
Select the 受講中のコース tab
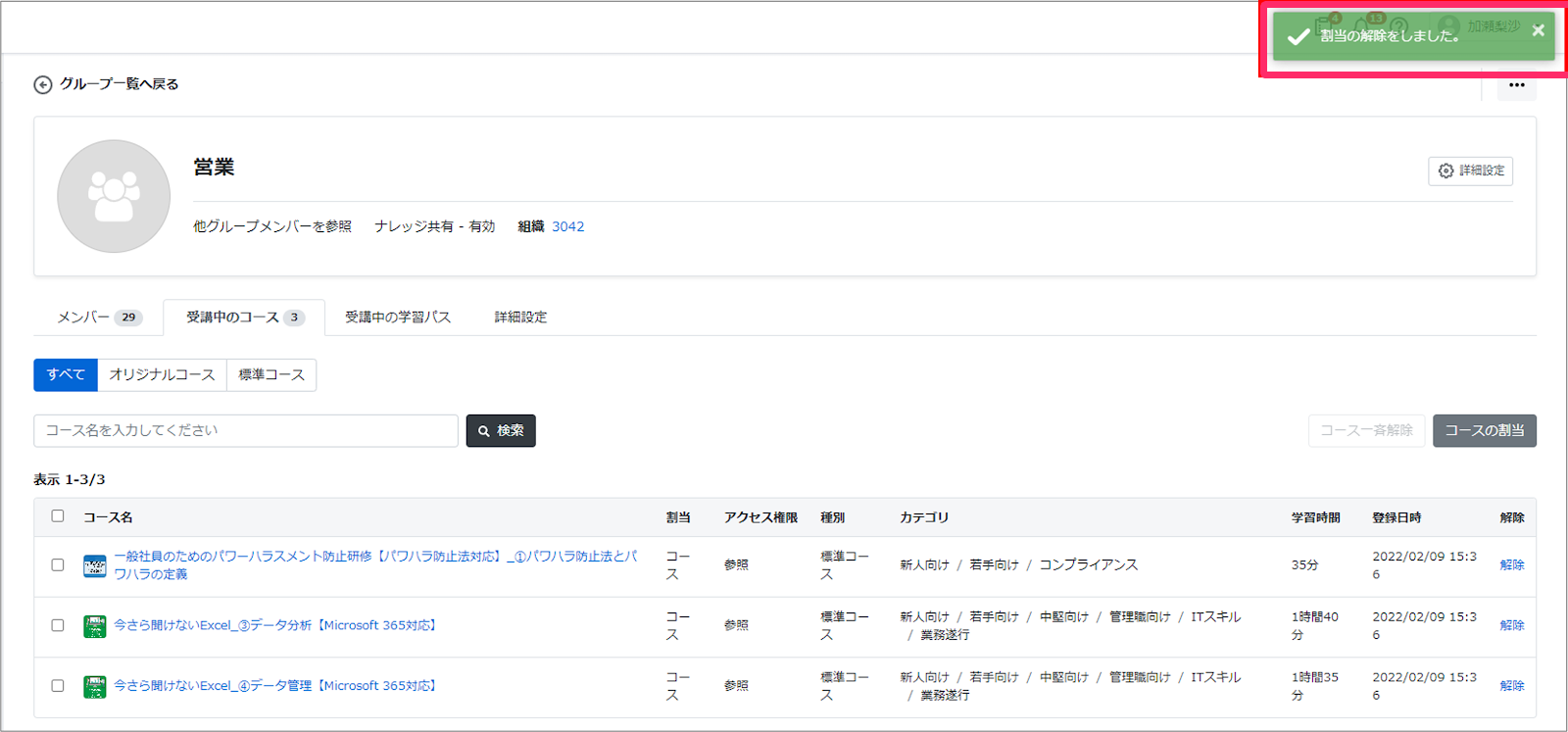[244, 317]
